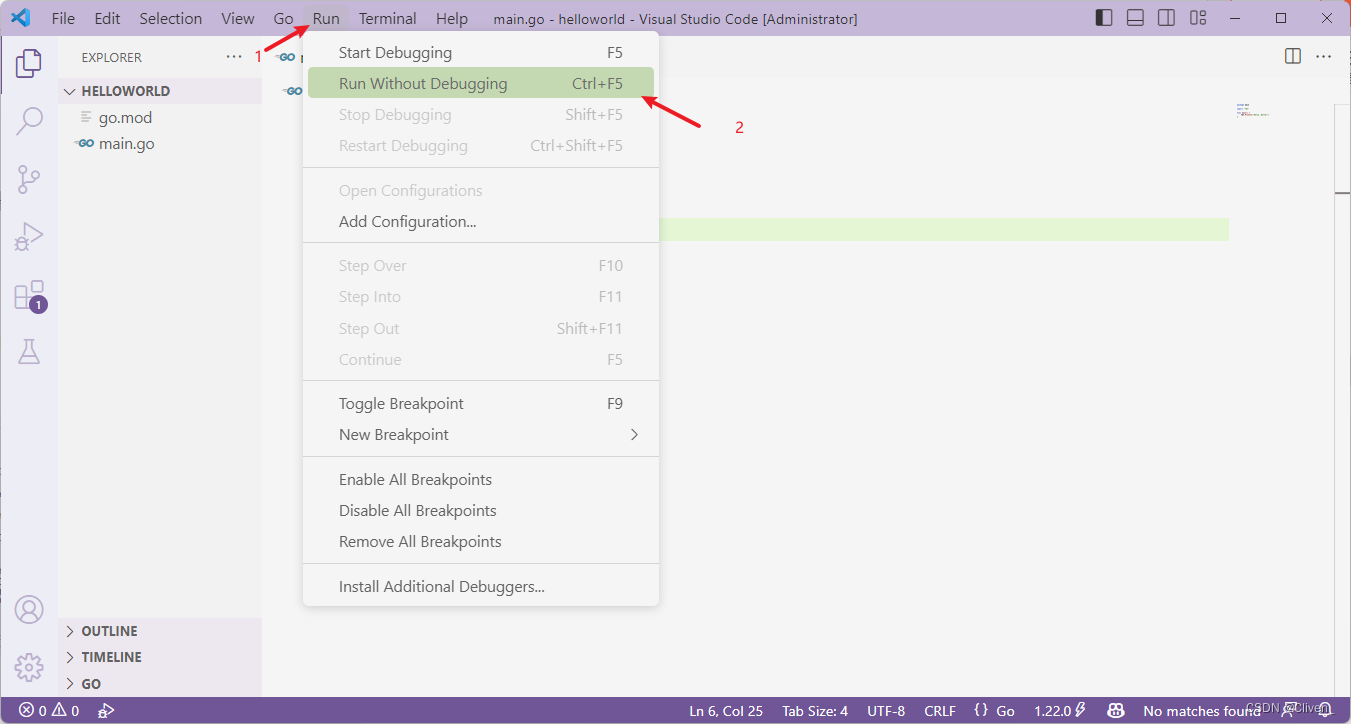The width and height of the screenshot is (1351, 724).
Task: Open the Run and Debug view icon
Action: pos(29,237)
